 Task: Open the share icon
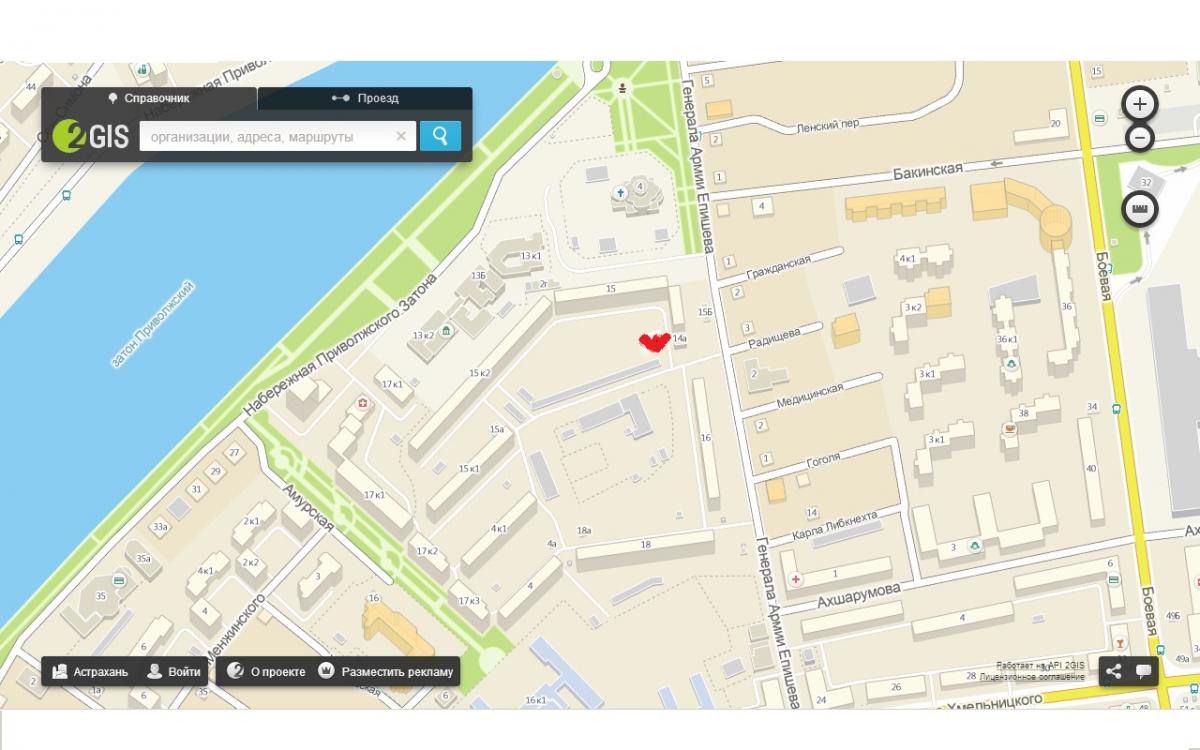point(1114,672)
